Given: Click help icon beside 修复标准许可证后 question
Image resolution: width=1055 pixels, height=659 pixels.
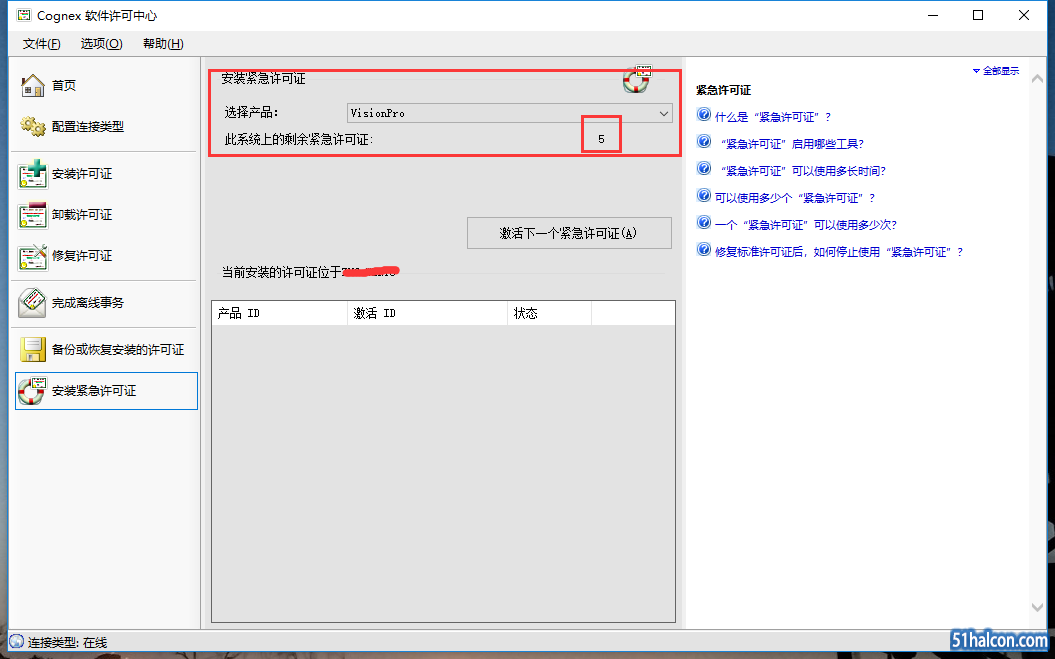Looking at the screenshot, I should coord(704,249).
